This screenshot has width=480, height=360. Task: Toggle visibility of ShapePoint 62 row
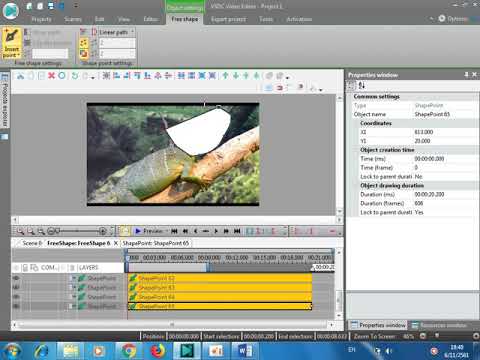tap(16, 278)
